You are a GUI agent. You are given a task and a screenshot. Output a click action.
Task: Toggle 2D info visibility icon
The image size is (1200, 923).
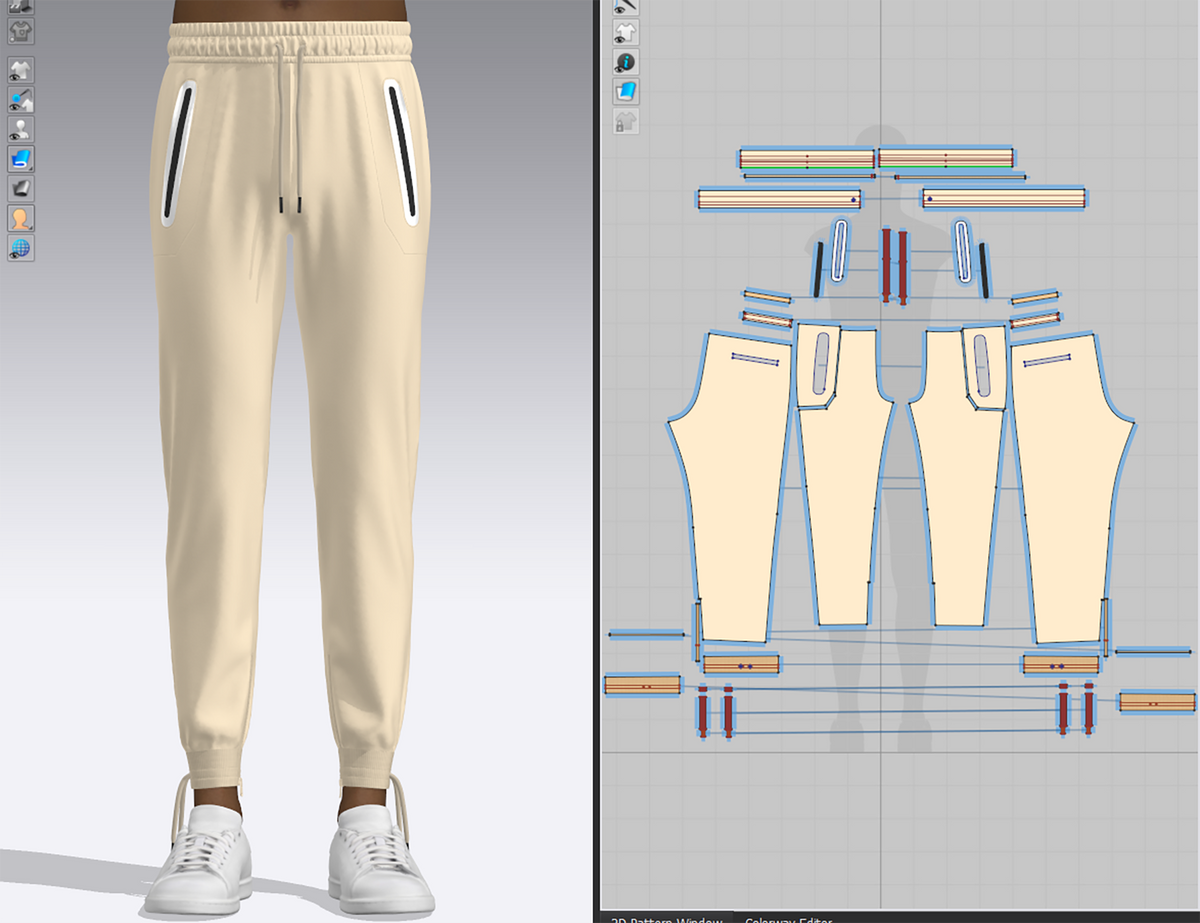626,62
